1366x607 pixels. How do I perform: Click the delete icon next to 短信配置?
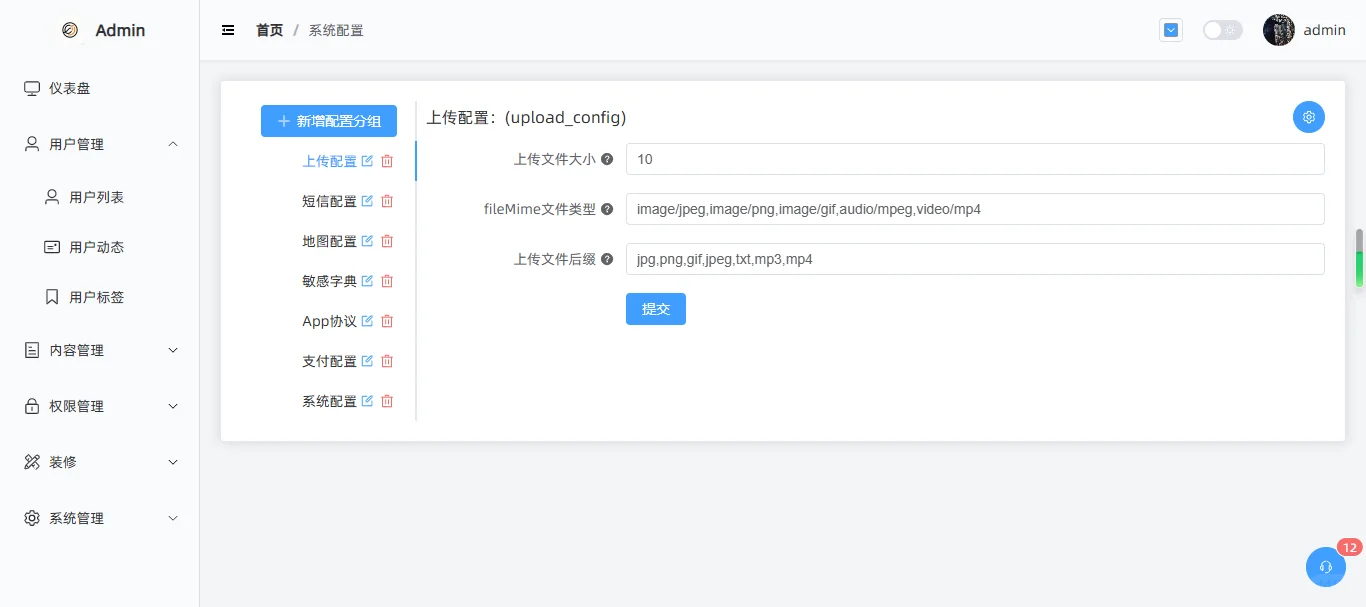pos(387,200)
